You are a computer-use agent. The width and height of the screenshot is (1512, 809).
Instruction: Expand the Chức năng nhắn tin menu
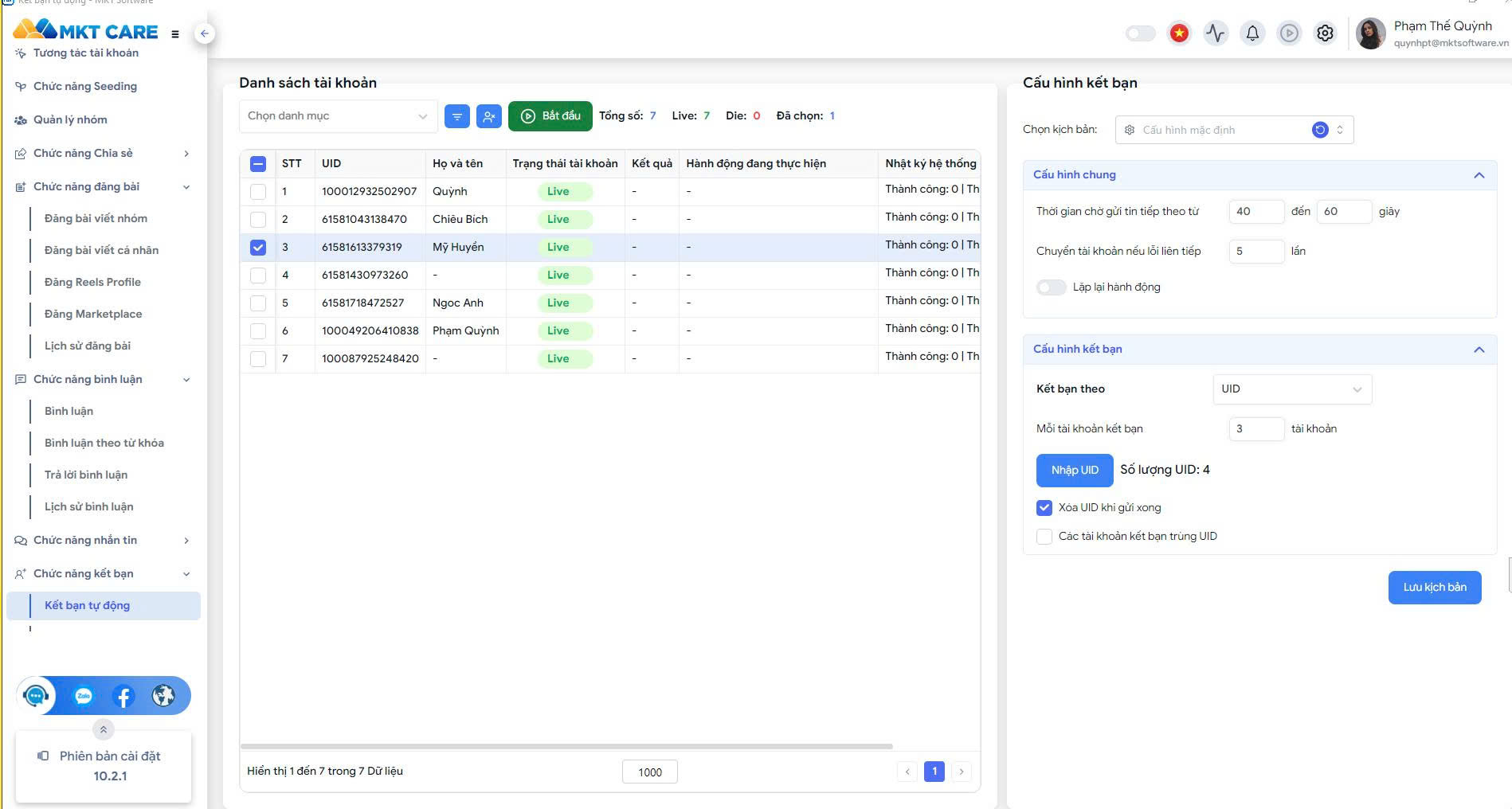tap(104, 540)
